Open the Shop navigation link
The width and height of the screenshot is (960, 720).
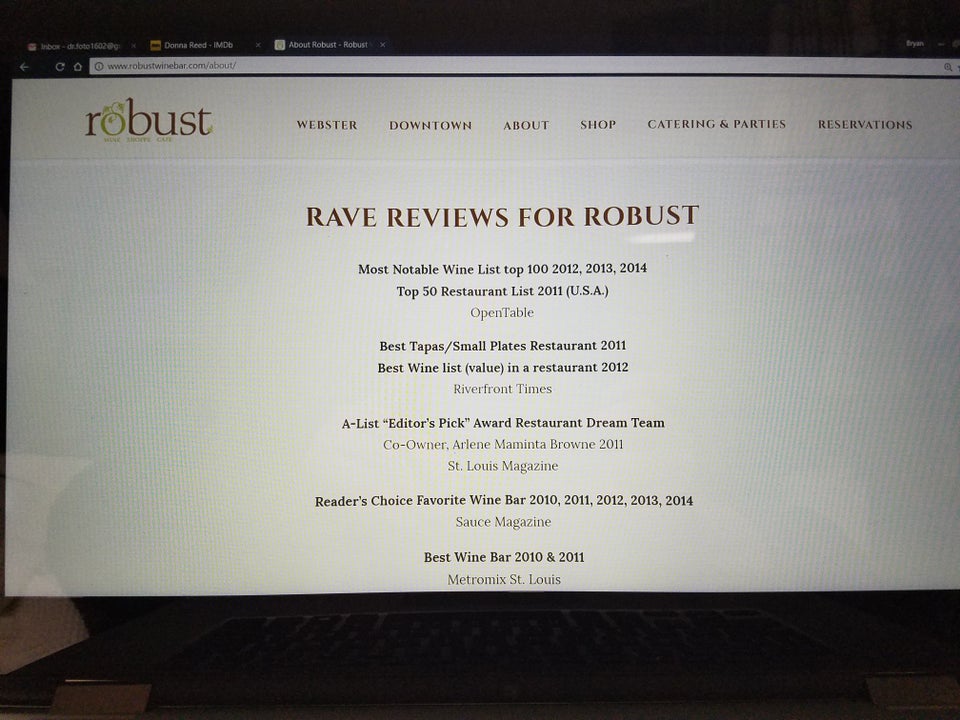tap(598, 125)
